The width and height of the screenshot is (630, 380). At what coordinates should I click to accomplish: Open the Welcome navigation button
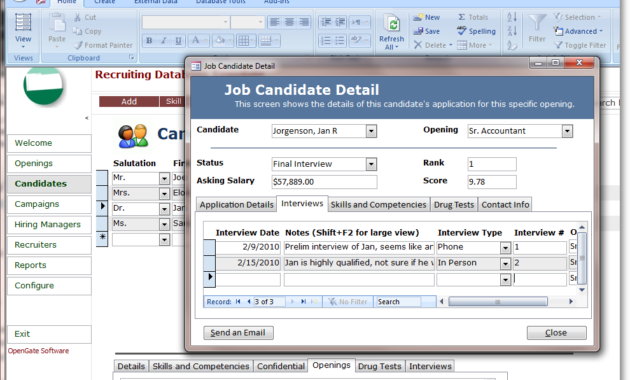49,143
